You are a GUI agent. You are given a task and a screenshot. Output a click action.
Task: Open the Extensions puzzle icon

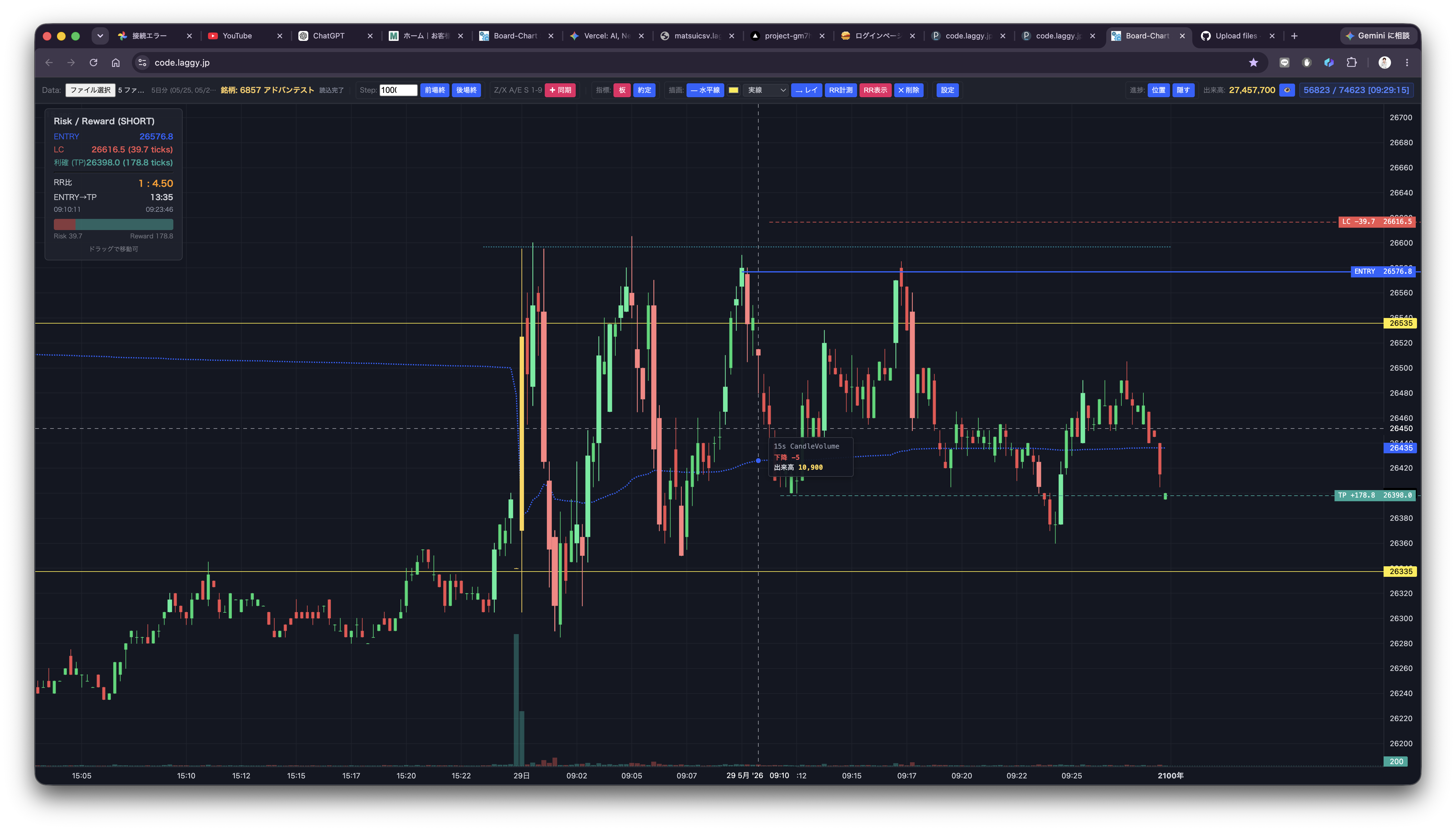point(1351,63)
